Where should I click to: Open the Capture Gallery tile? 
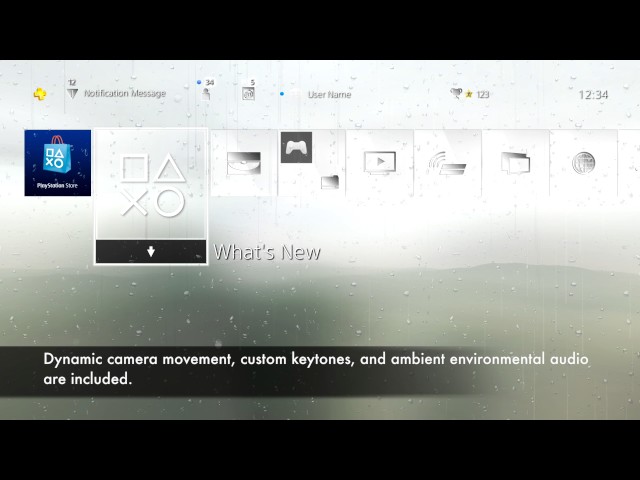tap(516, 163)
